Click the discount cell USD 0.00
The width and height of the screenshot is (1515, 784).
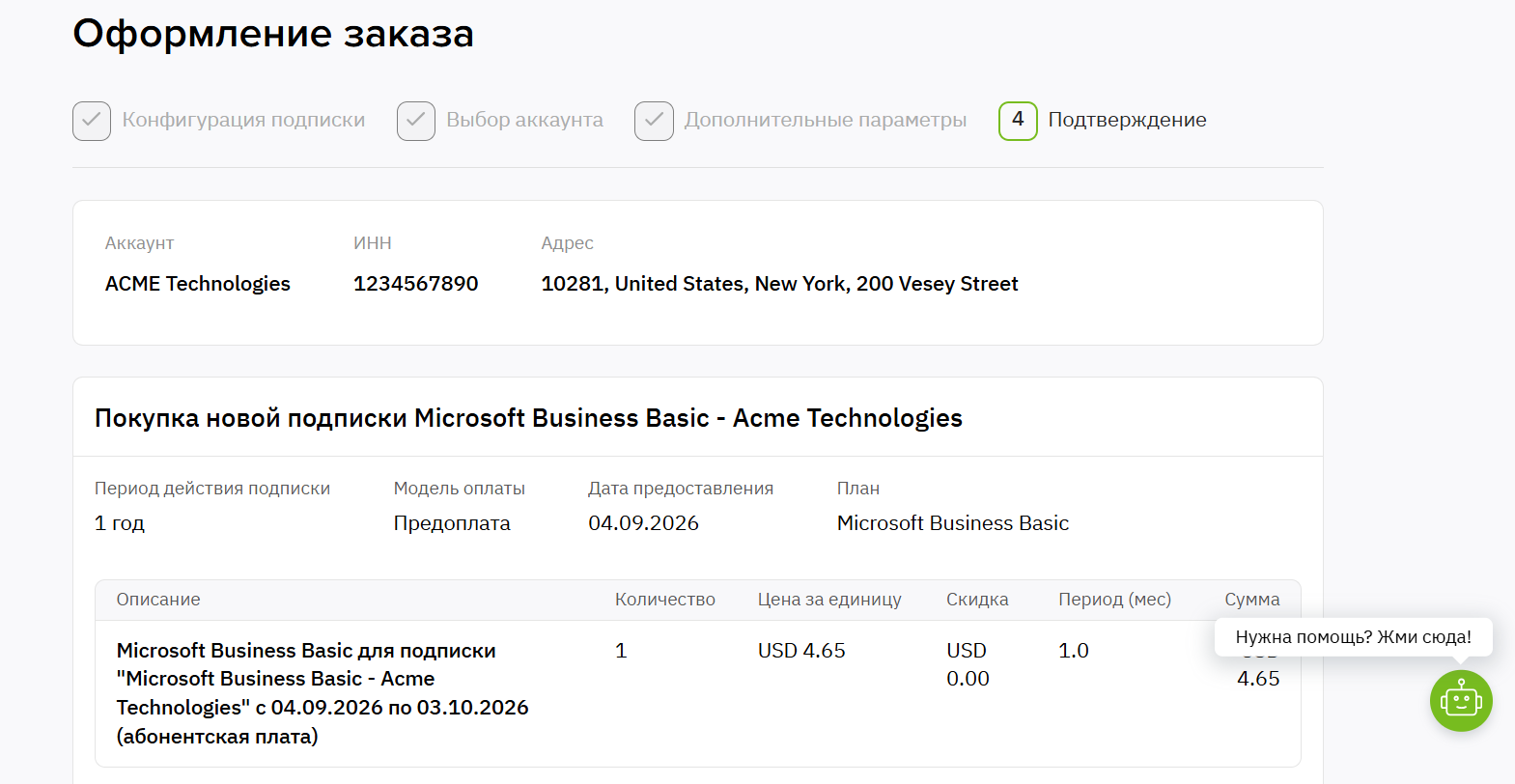968,664
